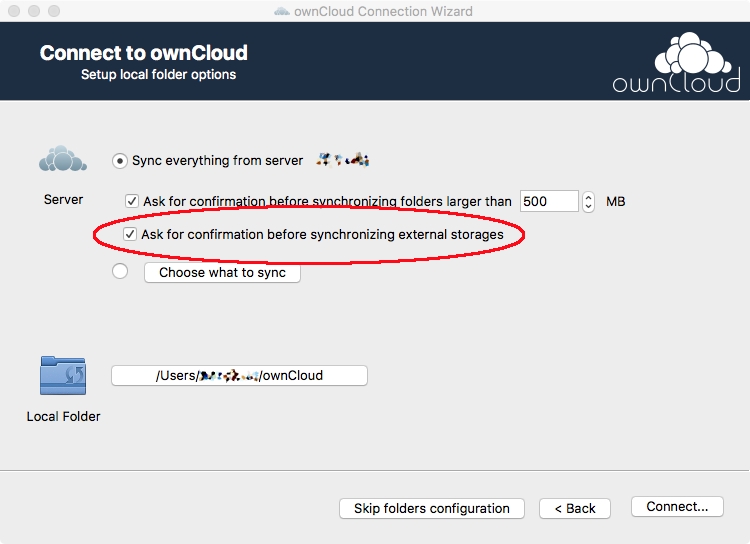
Task: Click the grey Server cloud icon
Action: [63, 159]
